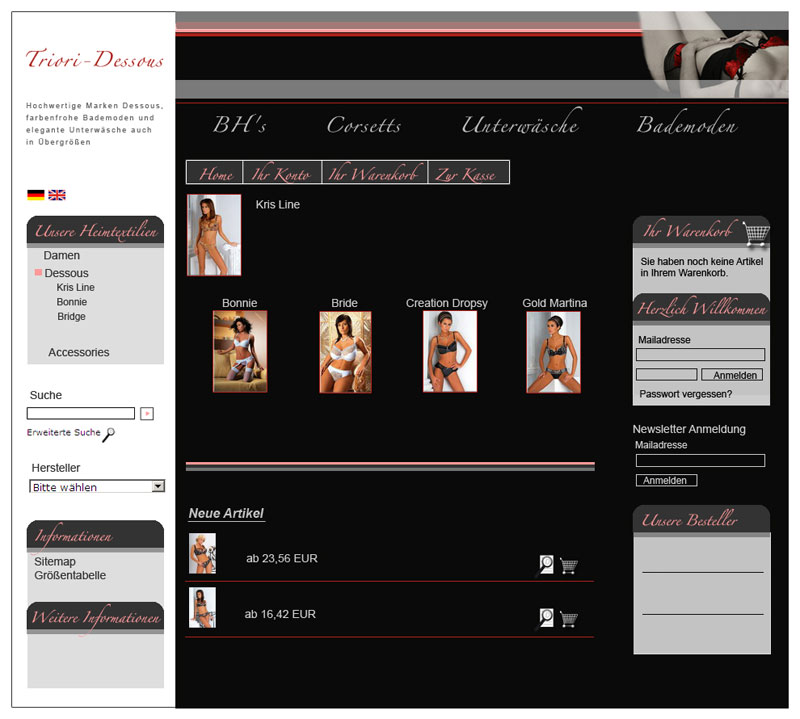Click Passwort vergessen? link
Screen dimensions: 800x719
tap(685, 394)
